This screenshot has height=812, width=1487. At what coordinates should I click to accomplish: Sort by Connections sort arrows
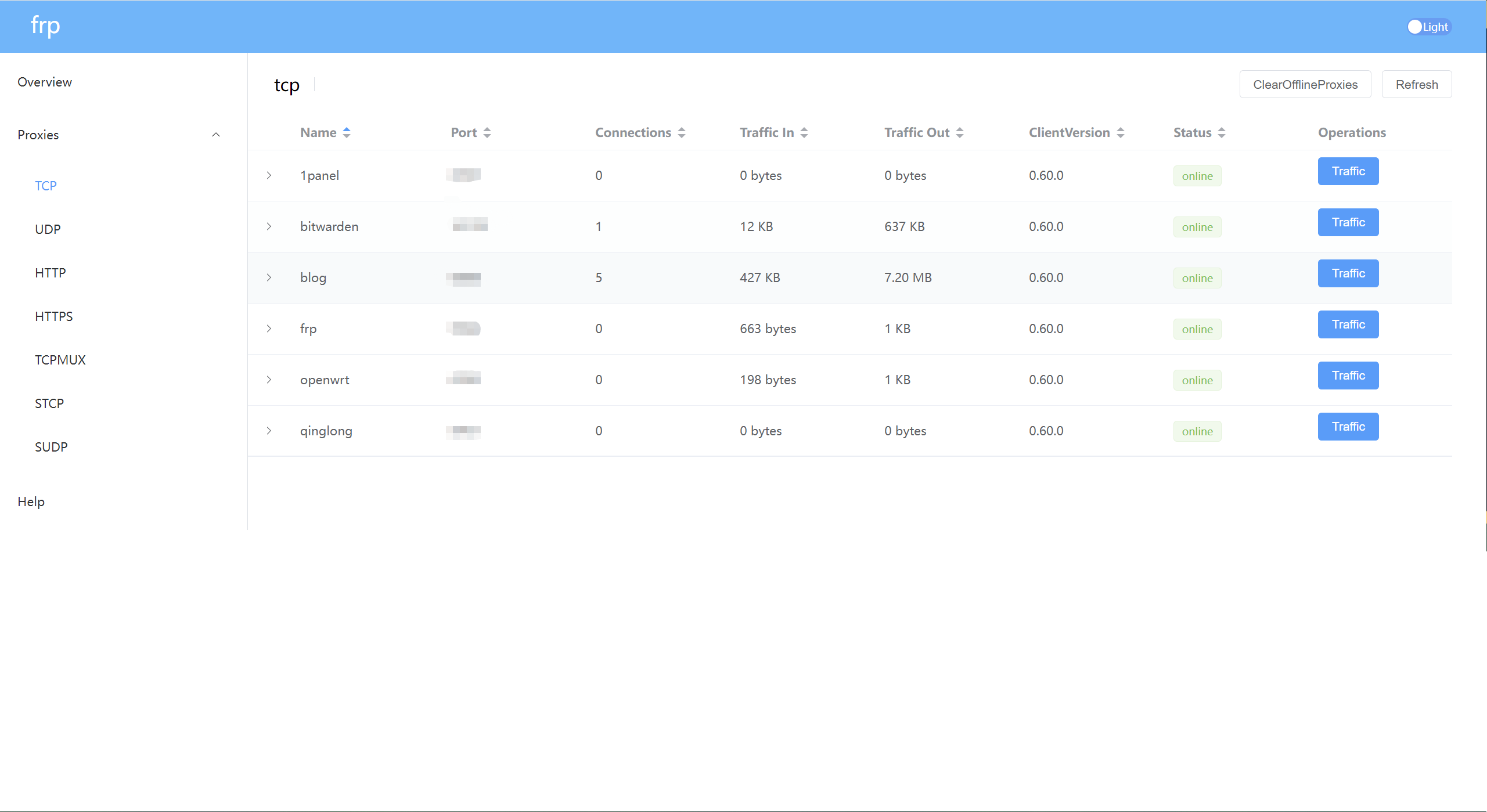click(682, 133)
